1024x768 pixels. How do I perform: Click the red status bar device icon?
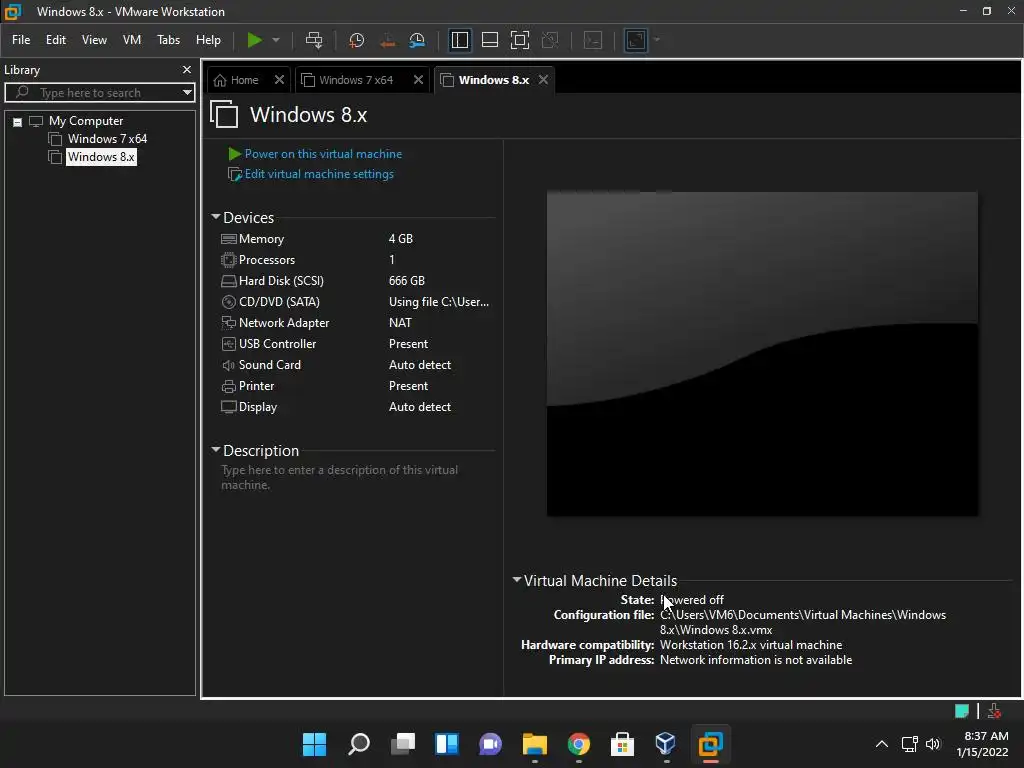click(994, 711)
